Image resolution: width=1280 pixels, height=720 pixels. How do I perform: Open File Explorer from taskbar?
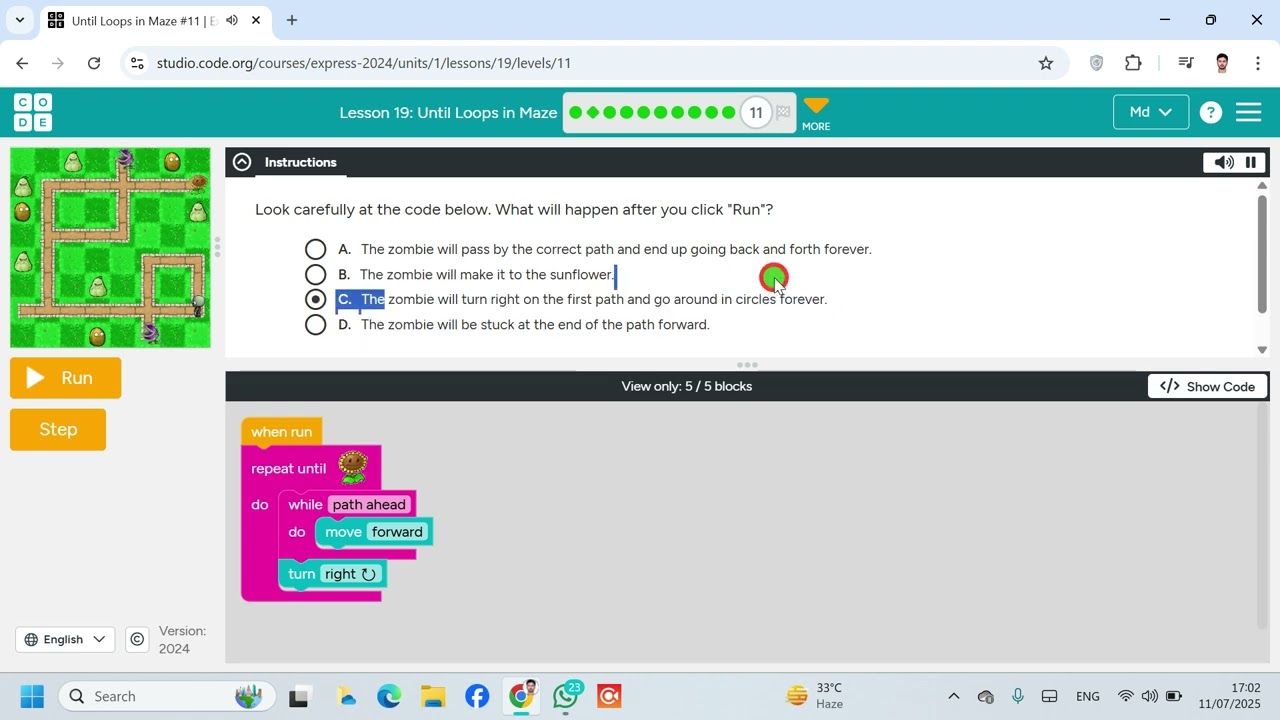[x=432, y=696]
